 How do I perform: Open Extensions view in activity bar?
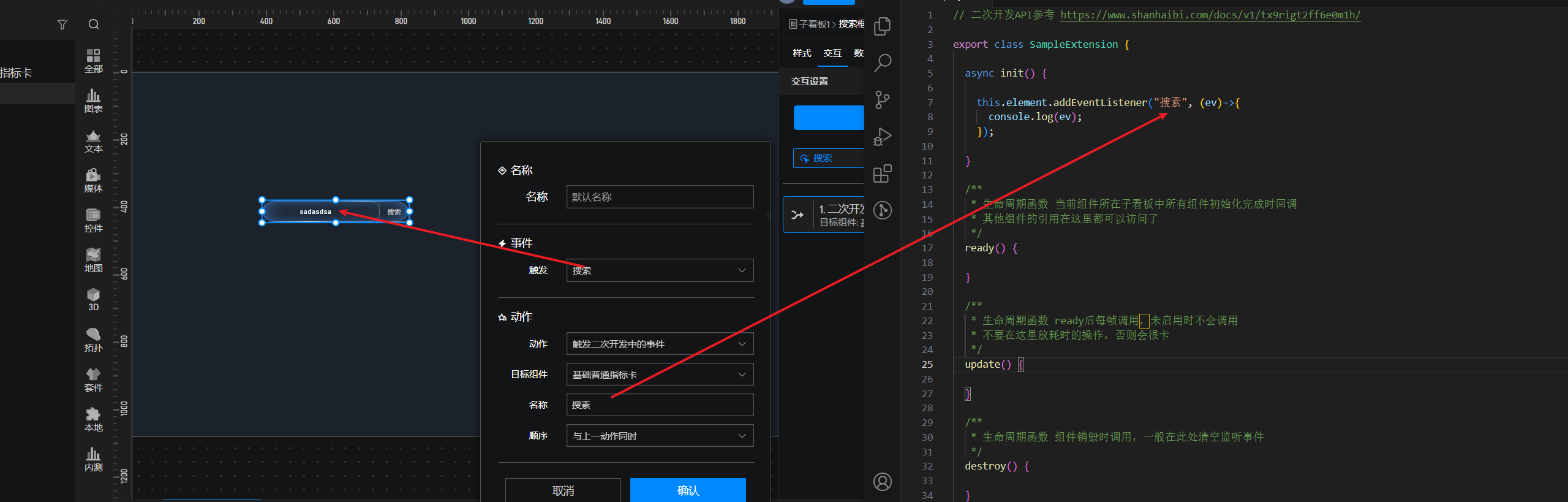point(882,173)
